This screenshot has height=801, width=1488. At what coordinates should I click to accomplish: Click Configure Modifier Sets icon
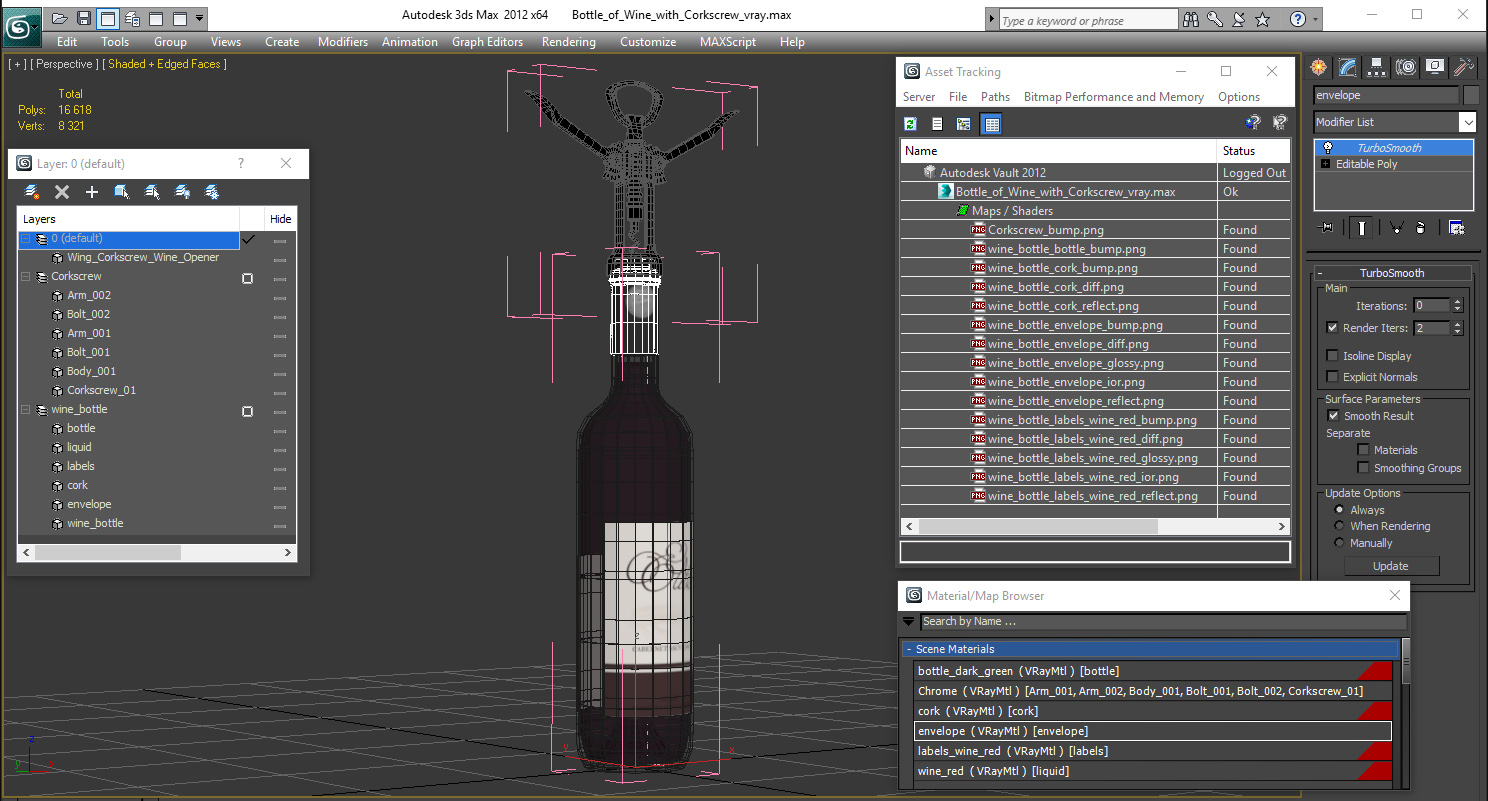(1456, 228)
